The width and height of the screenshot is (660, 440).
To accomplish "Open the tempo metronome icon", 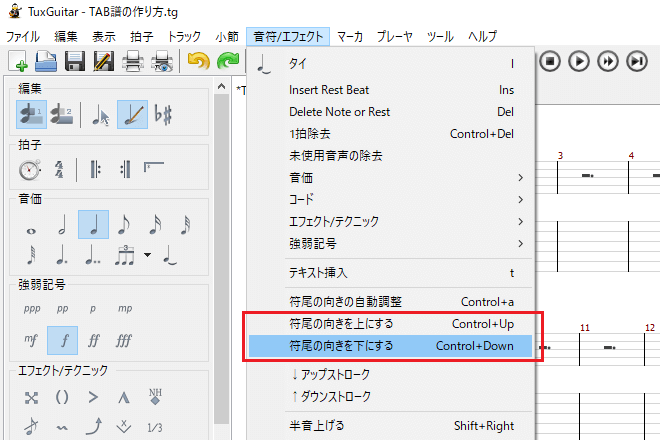I will [30, 170].
